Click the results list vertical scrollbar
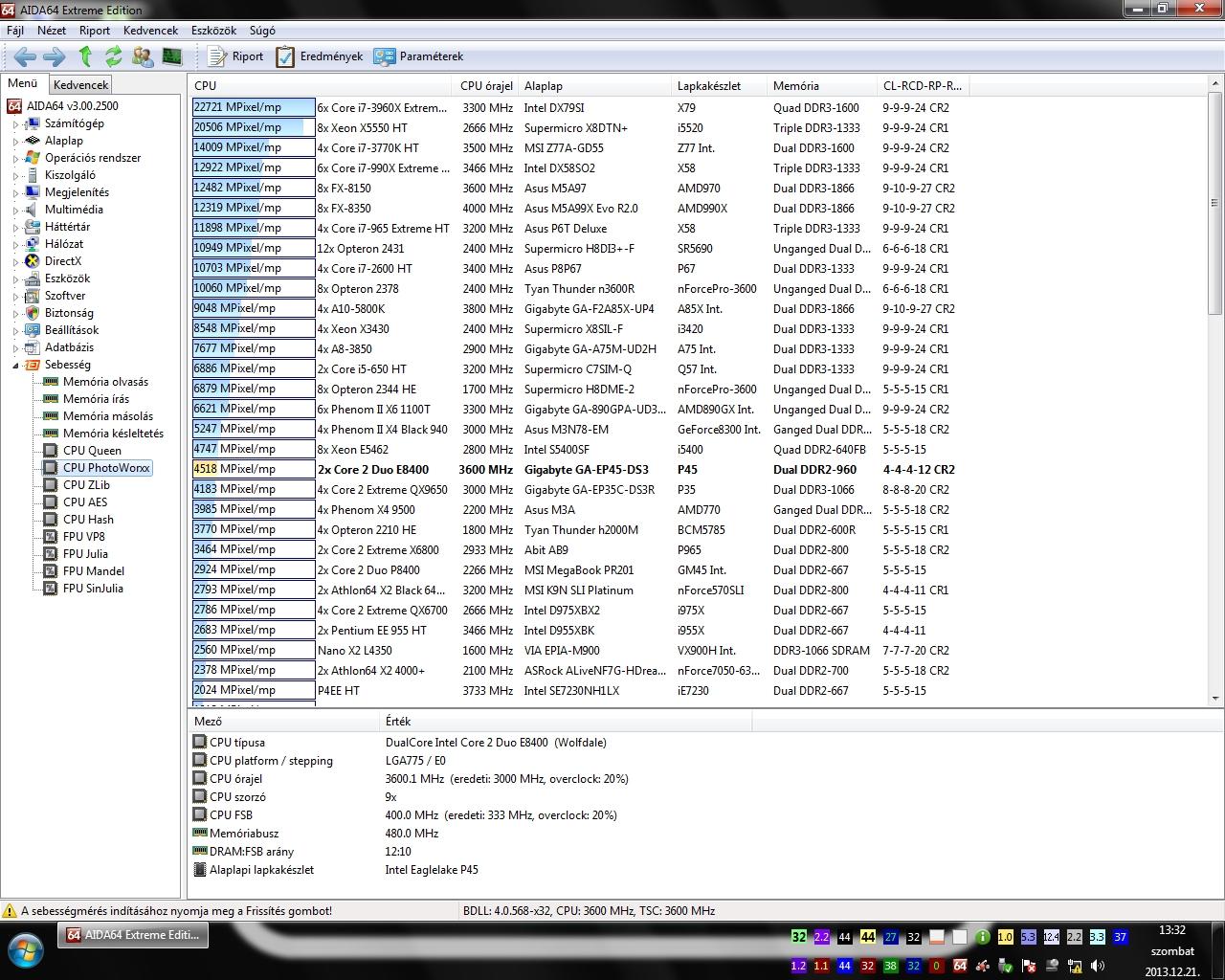This screenshot has height=980, width=1225. (x=1215, y=390)
